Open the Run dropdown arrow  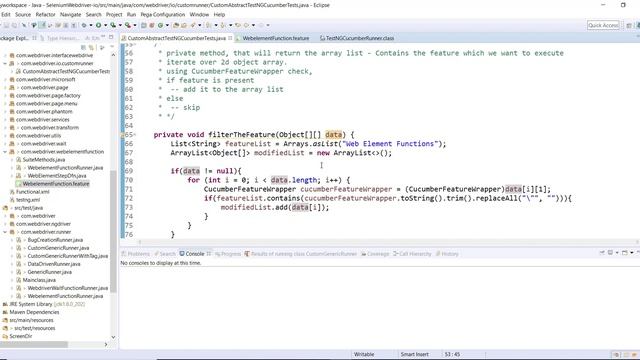(105, 25)
